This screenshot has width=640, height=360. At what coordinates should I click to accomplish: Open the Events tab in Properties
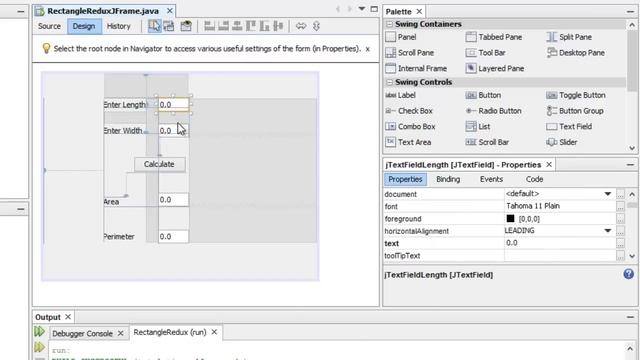(491, 179)
